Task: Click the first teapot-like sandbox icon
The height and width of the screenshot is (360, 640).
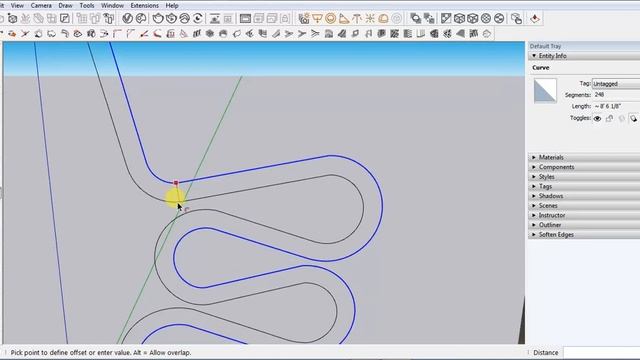Action: 158,18
